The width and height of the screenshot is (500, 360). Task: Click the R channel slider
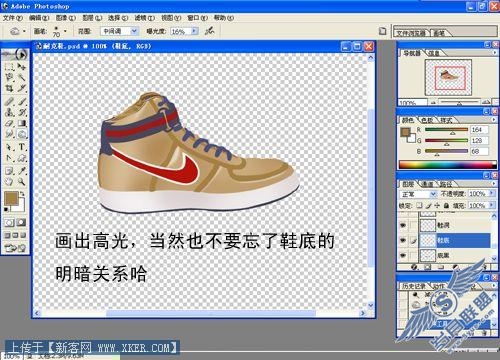coord(446,130)
